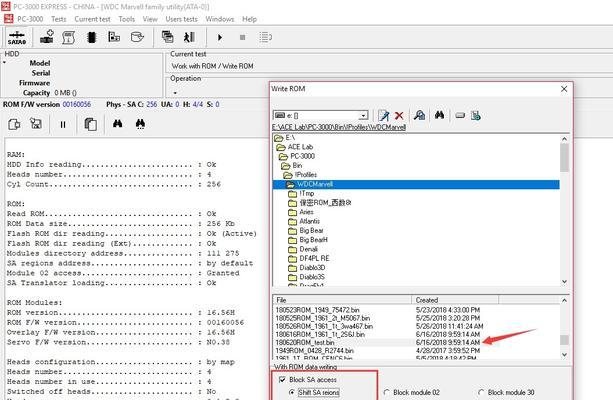Pause log output
This screenshot has width=613, height=400.
pos(63,125)
